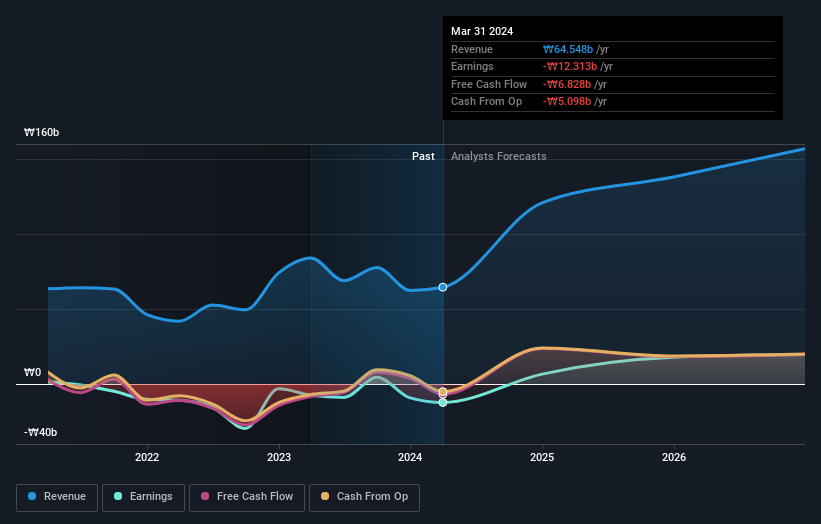Viewport: 821px width, 524px height.
Task: Click the -₩6.828b free cash flow value
Action: pyautogui.click(x=567, y=84)
